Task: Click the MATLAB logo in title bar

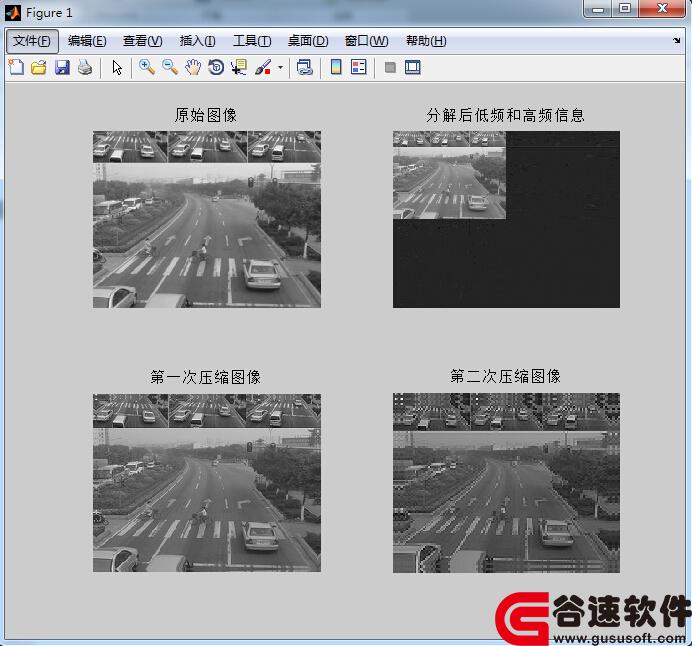Action: tap(13, 13)
